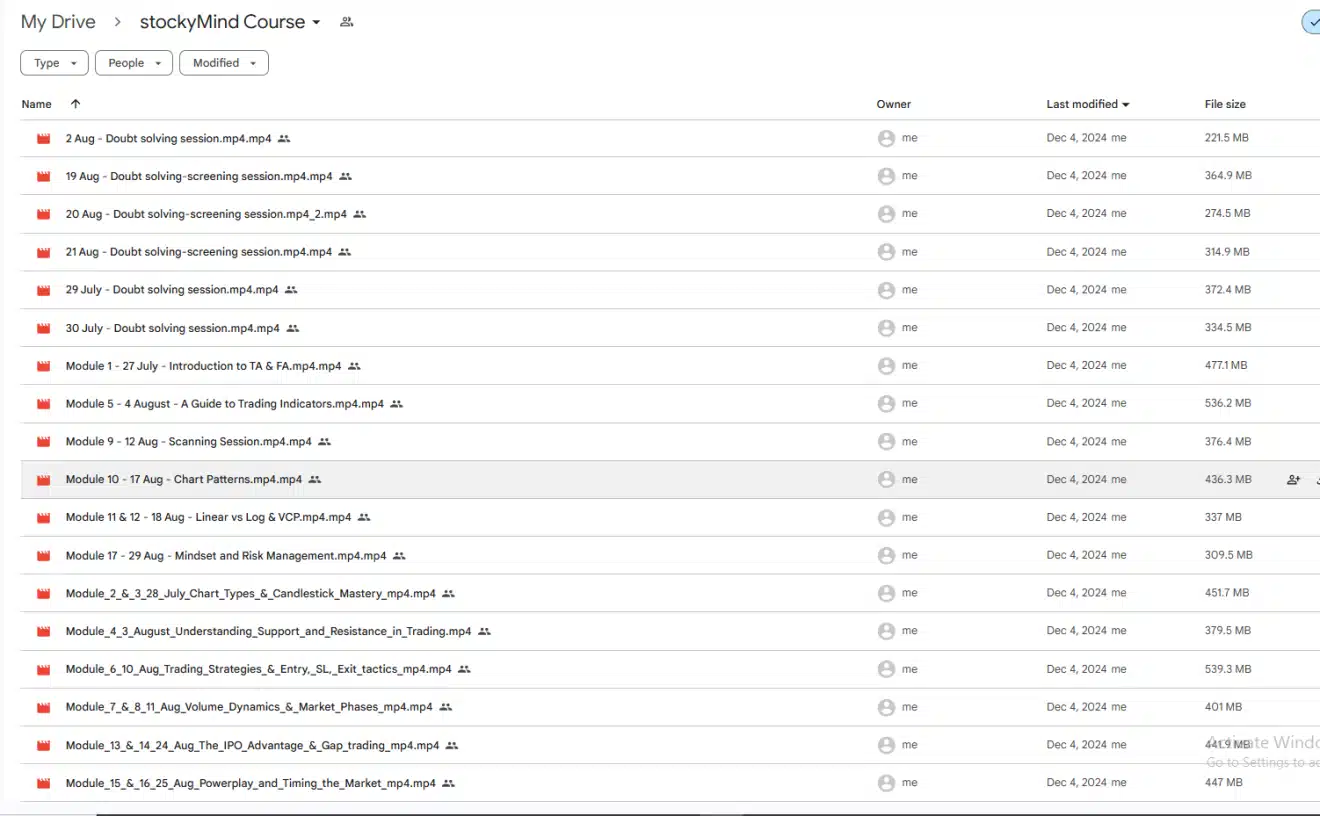Click shared folder people icon beside stockyMind Course
The image size is (1320, 816).
click(347, 22)
